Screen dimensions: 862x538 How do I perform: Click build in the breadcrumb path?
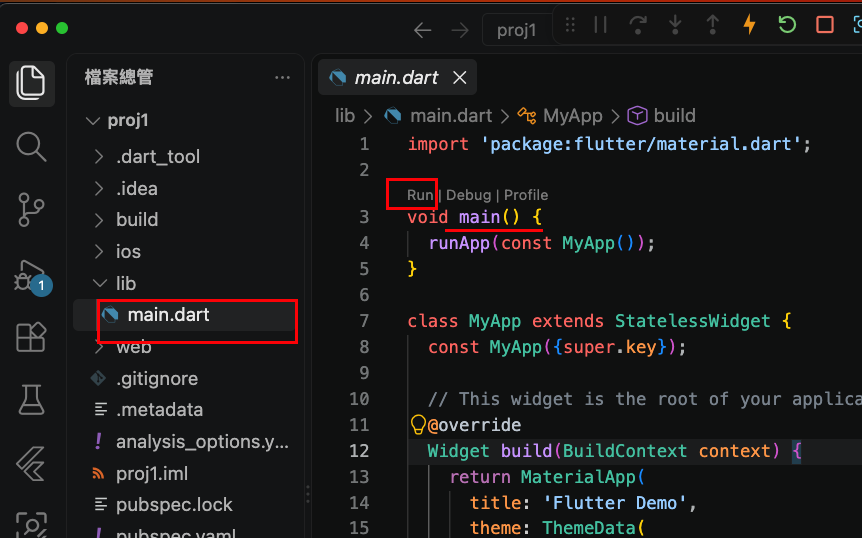(x=674, y=116)
